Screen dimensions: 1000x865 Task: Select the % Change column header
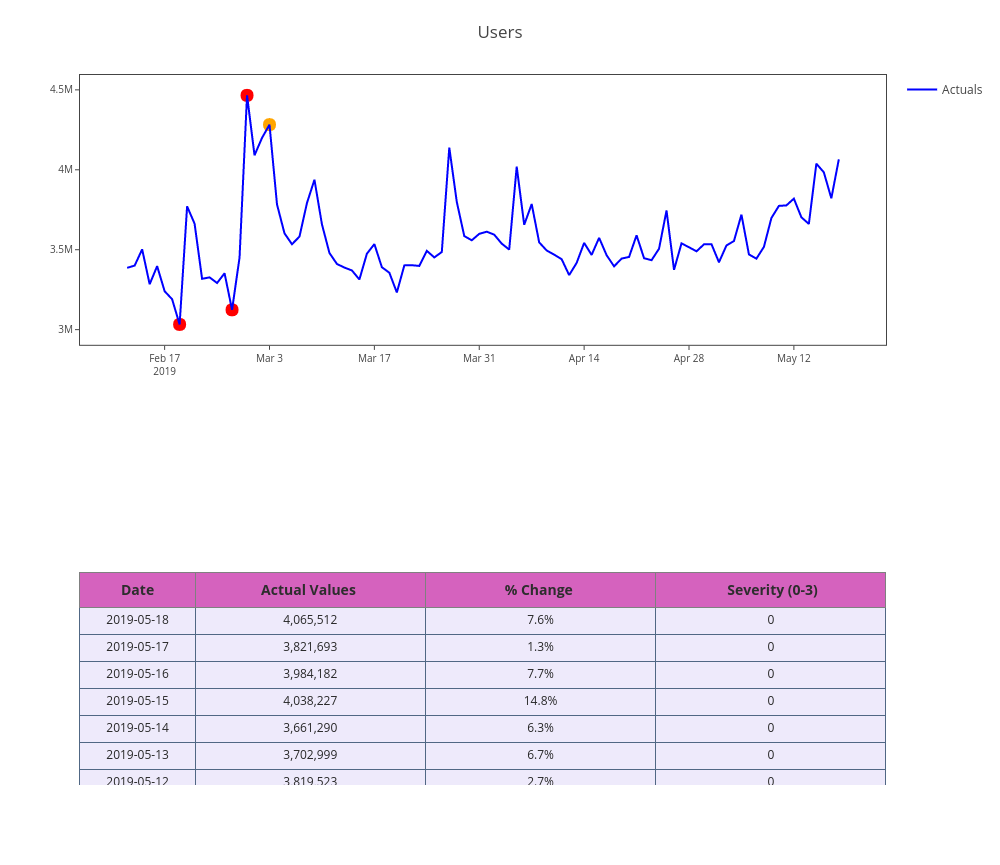pos(539,590)
